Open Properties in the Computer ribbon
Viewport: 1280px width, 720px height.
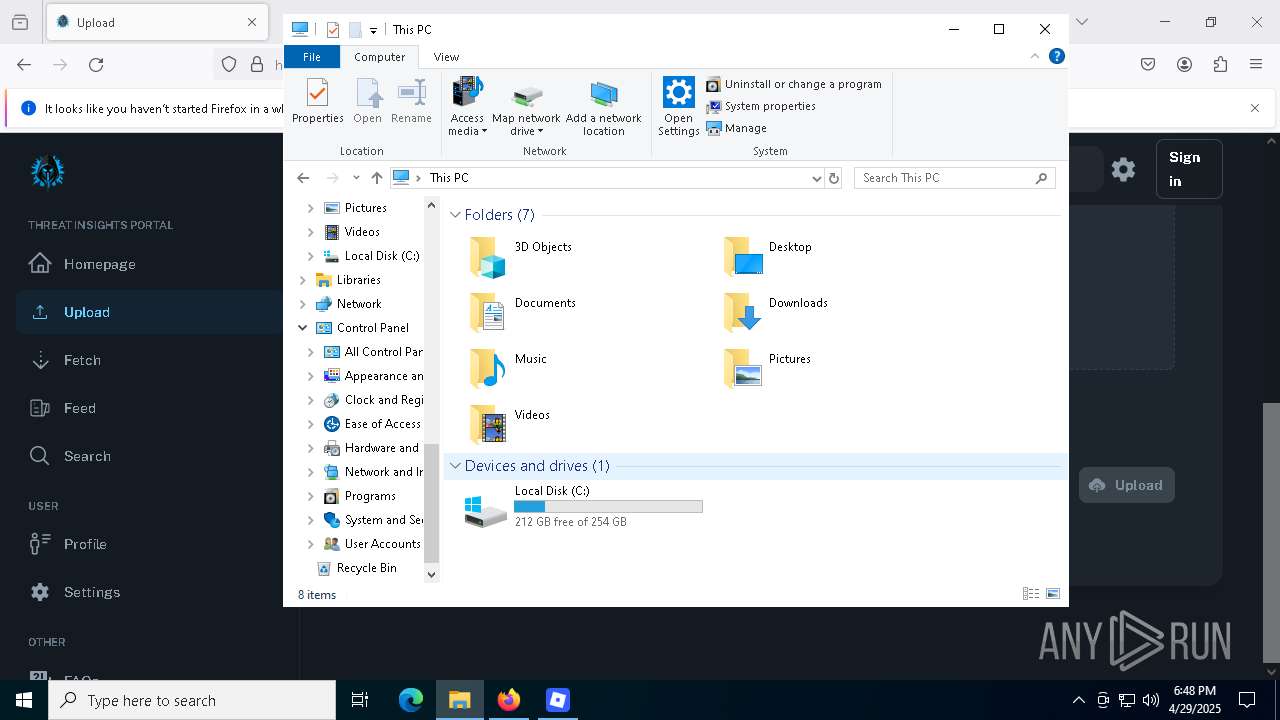(317, 102)
